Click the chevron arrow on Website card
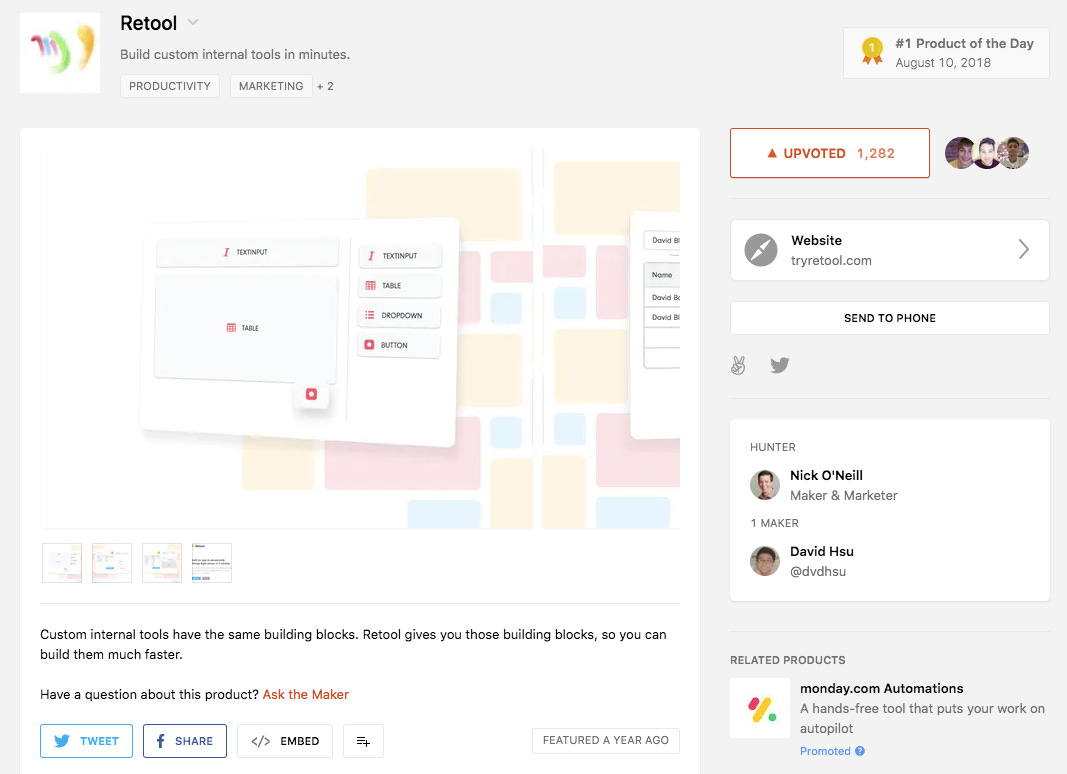Screen dimensions: 1067x774 click(1023, 250)
